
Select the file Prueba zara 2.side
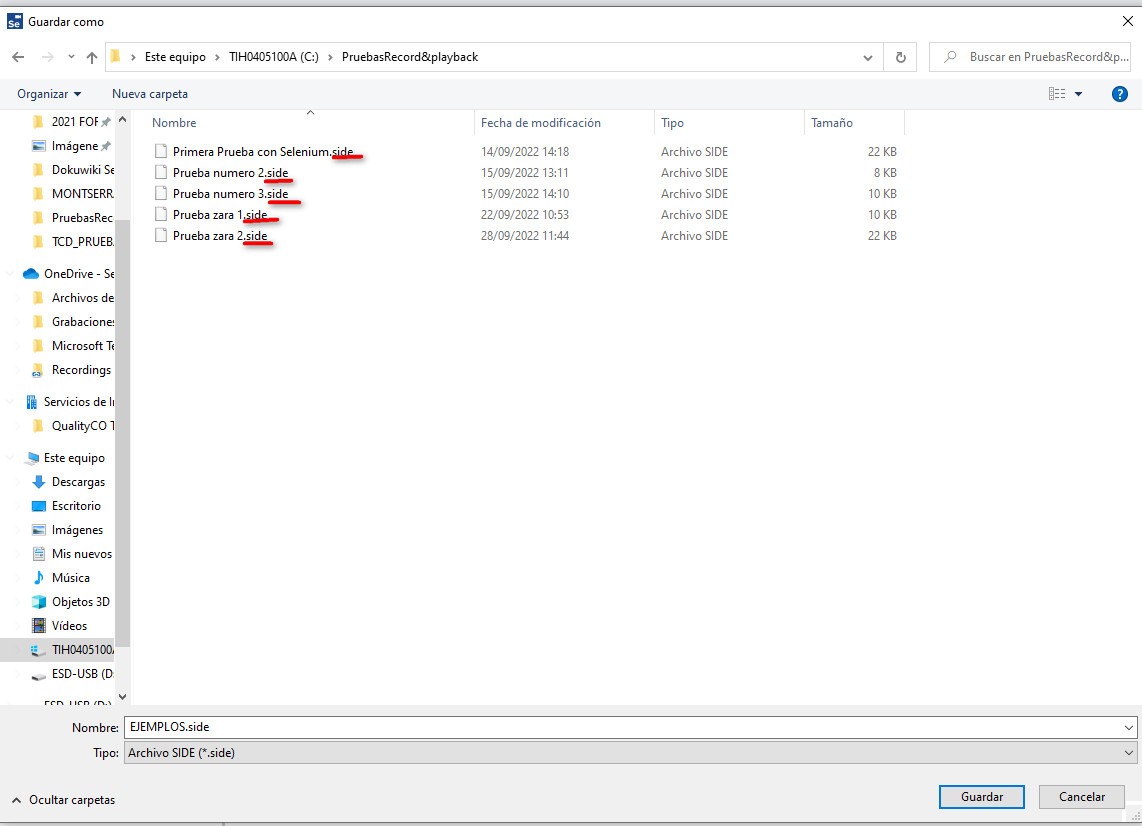coord(219,236)
